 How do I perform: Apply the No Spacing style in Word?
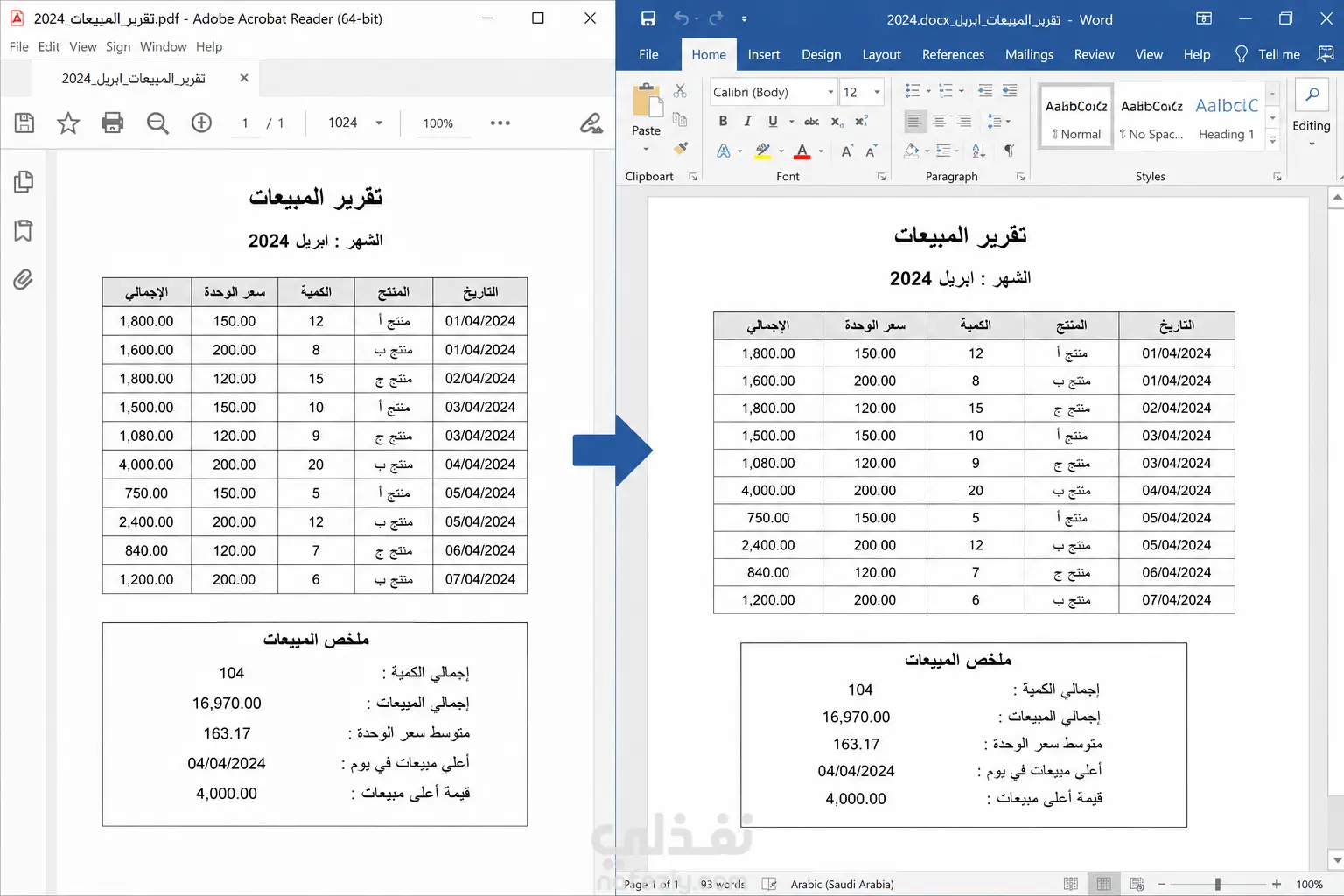(1151, 116)
